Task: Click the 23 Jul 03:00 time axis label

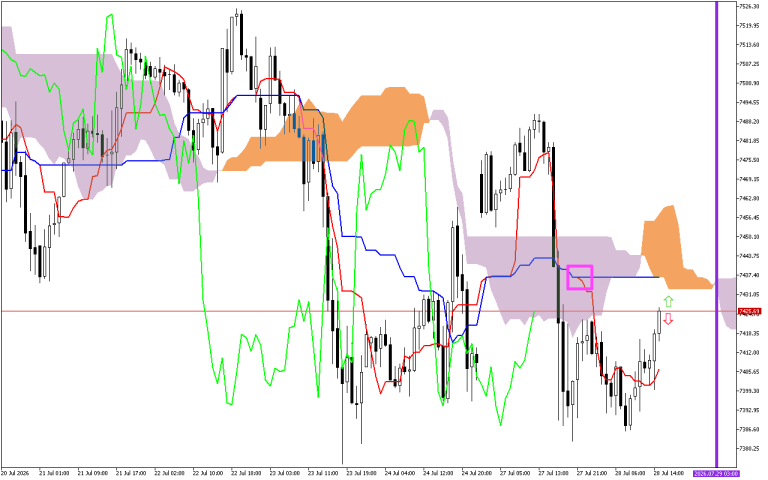Action: [x=285, y=474]
